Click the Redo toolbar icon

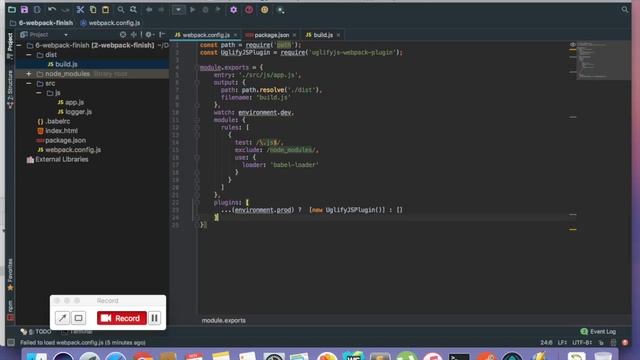(65, 9)
